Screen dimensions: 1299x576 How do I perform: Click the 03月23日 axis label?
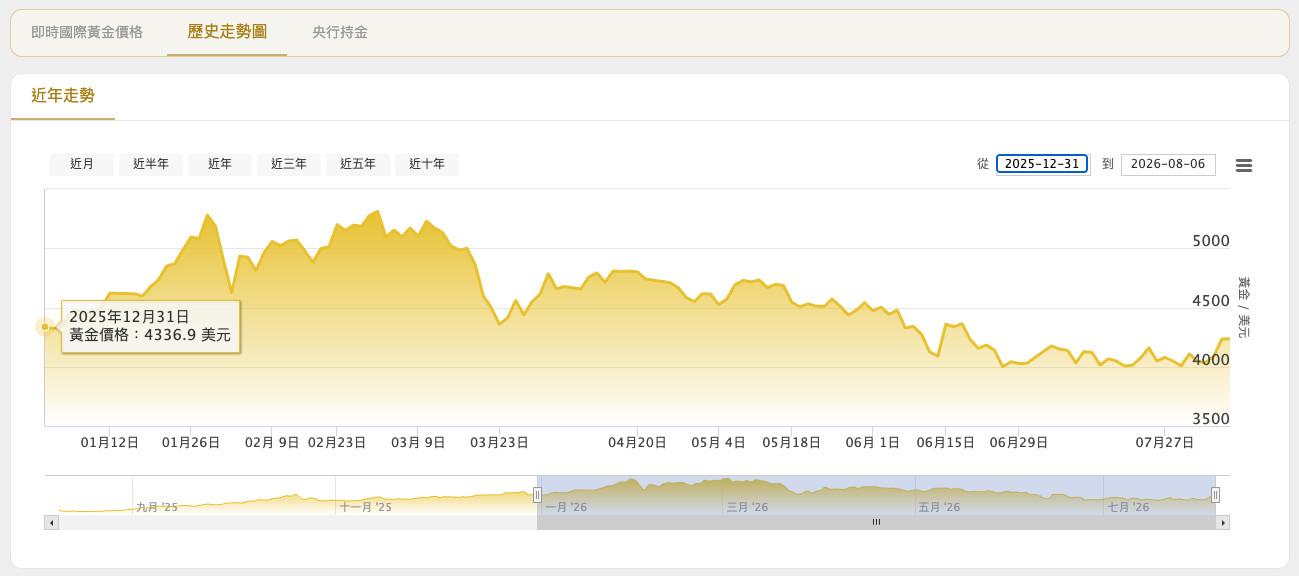pos(499,442)
